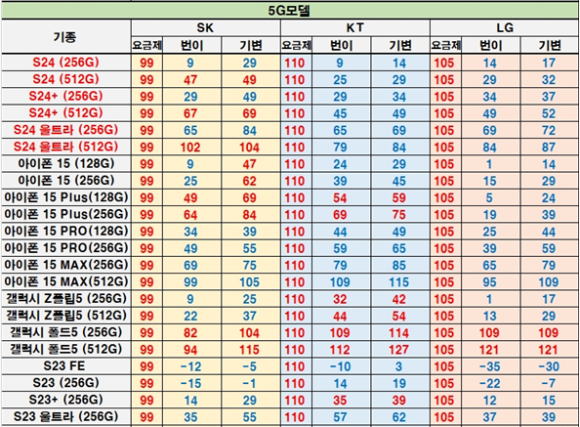Screen dimensions: 580x427
Task: Select the SK 요금제 sub-header cell
Action: point(147,45)
